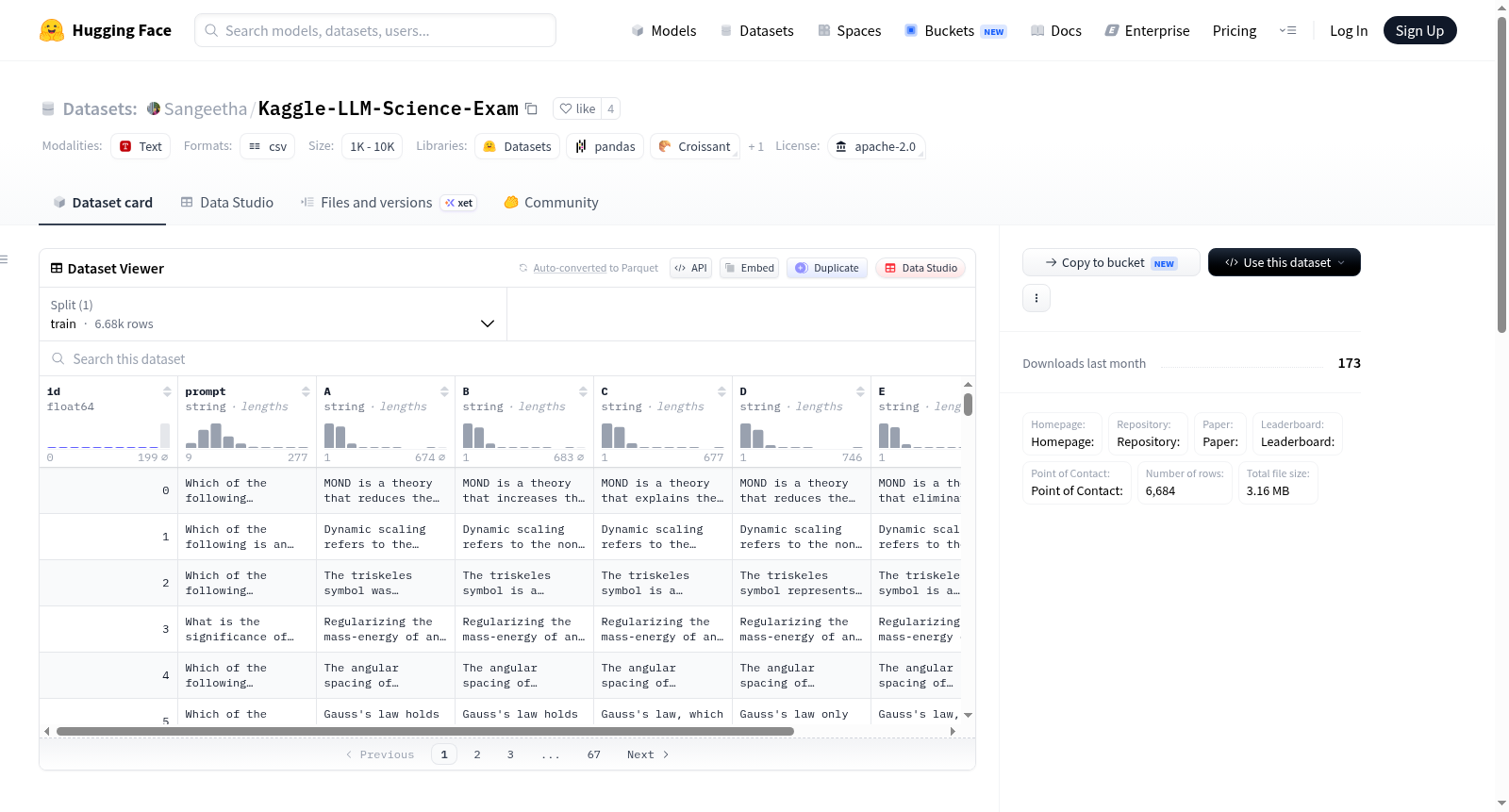Focus Search this dataset field
1509x812 pixels.
507,358
